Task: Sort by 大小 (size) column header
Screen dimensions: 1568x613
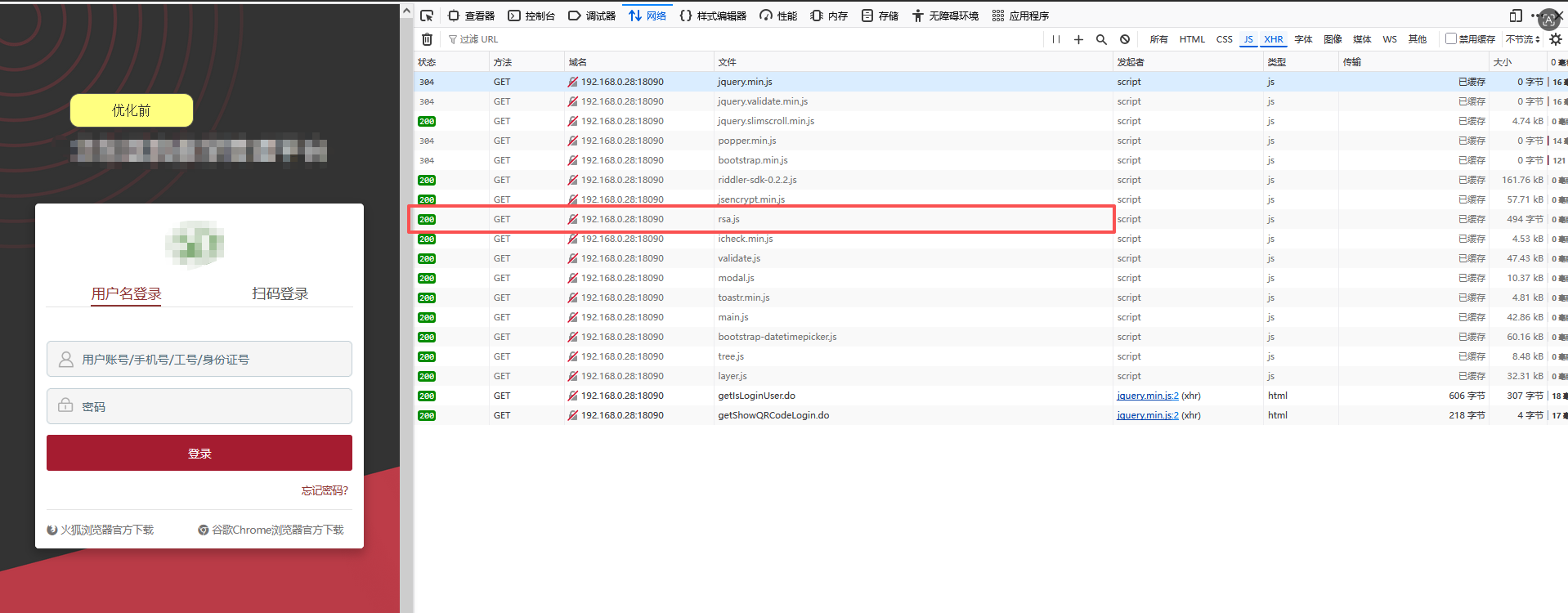Action: tap(1518, 62)
